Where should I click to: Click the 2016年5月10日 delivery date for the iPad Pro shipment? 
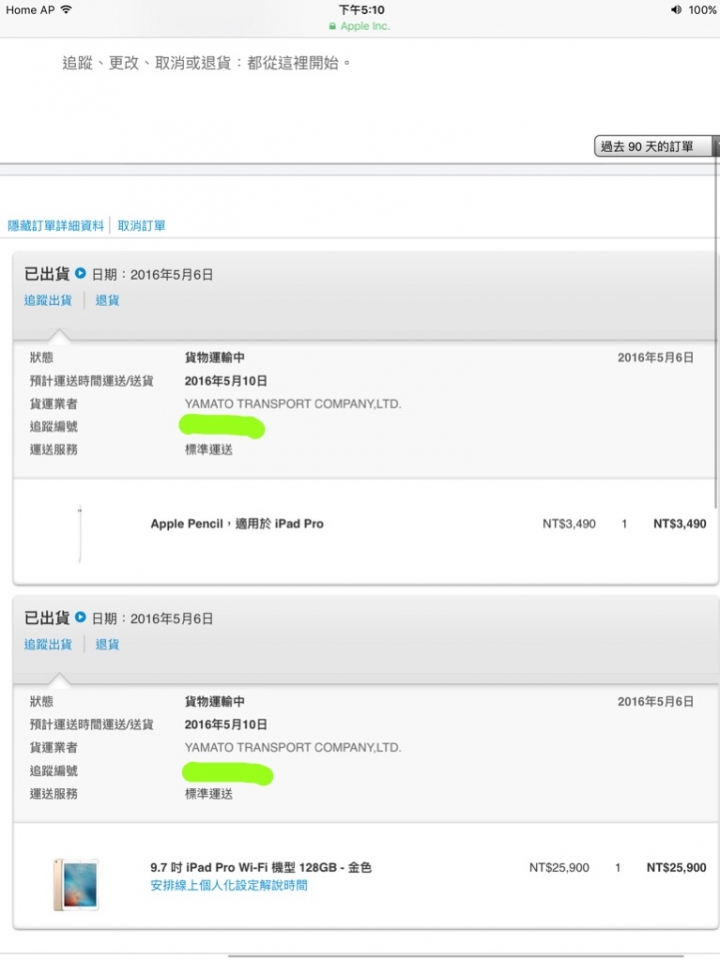coord(226,724)
